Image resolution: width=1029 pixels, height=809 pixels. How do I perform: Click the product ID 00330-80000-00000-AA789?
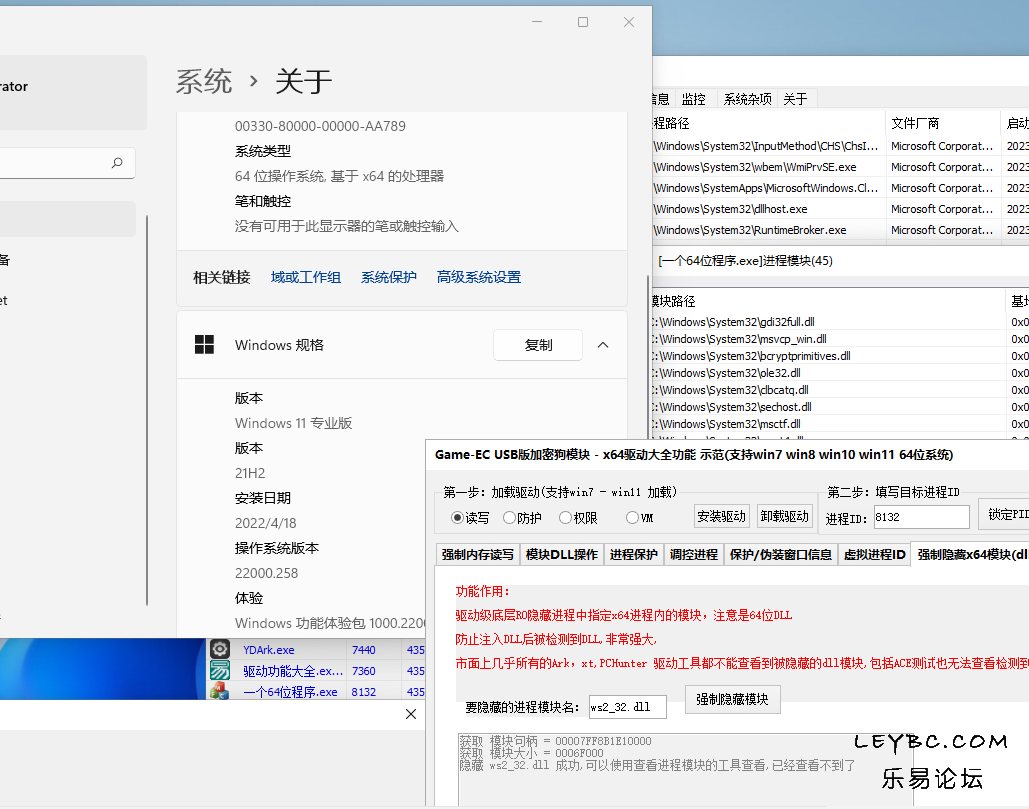pos(320,126)
